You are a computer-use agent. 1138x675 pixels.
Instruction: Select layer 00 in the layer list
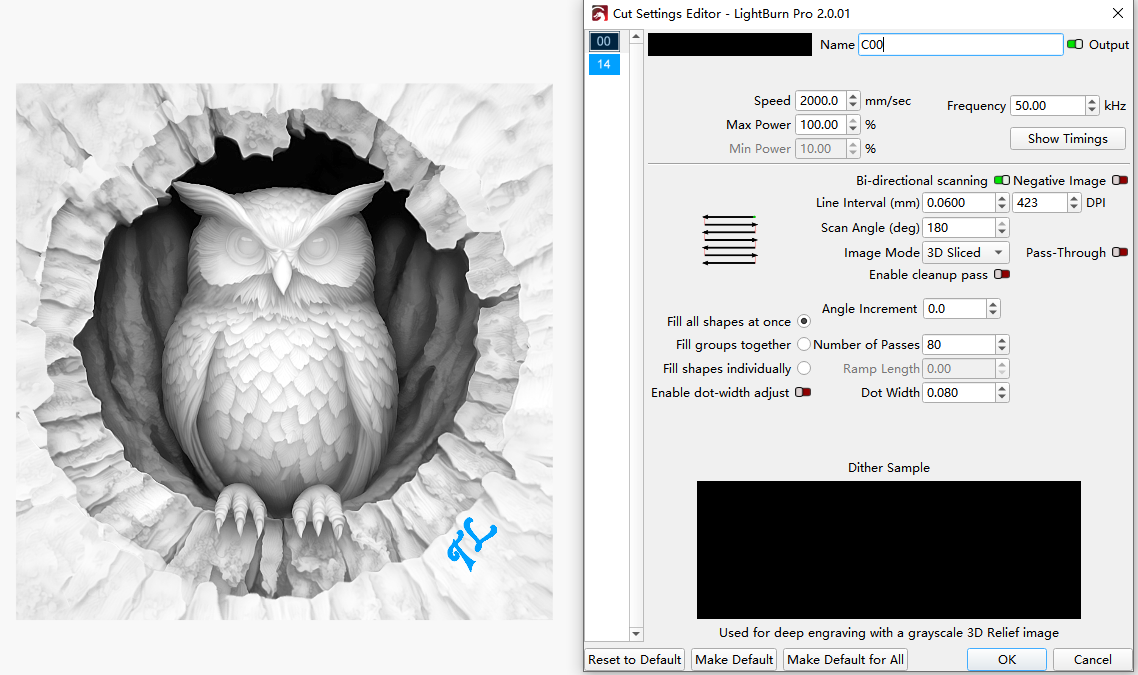click(604, 41)
